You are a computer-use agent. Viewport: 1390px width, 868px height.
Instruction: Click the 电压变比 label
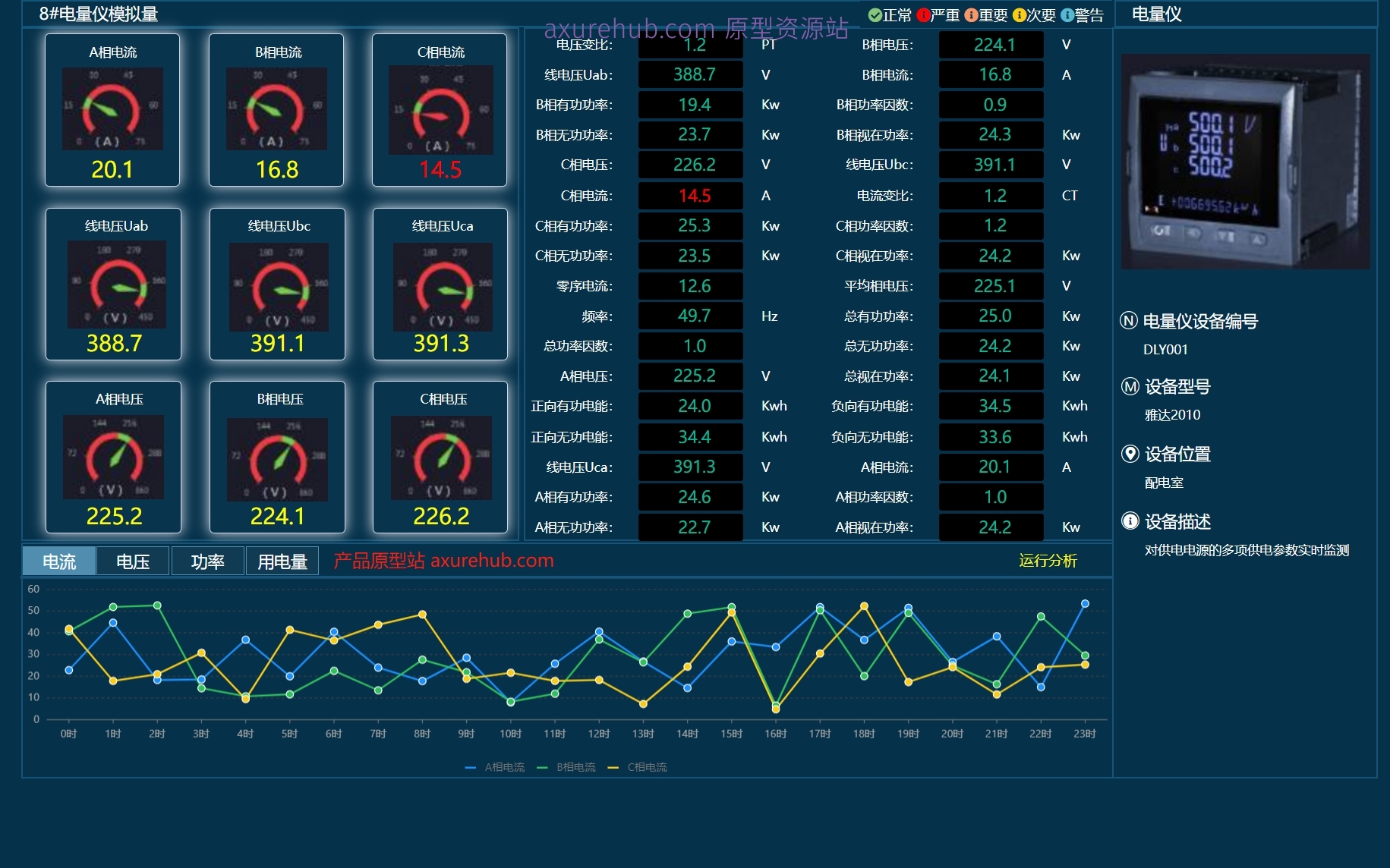coord(584,45)
